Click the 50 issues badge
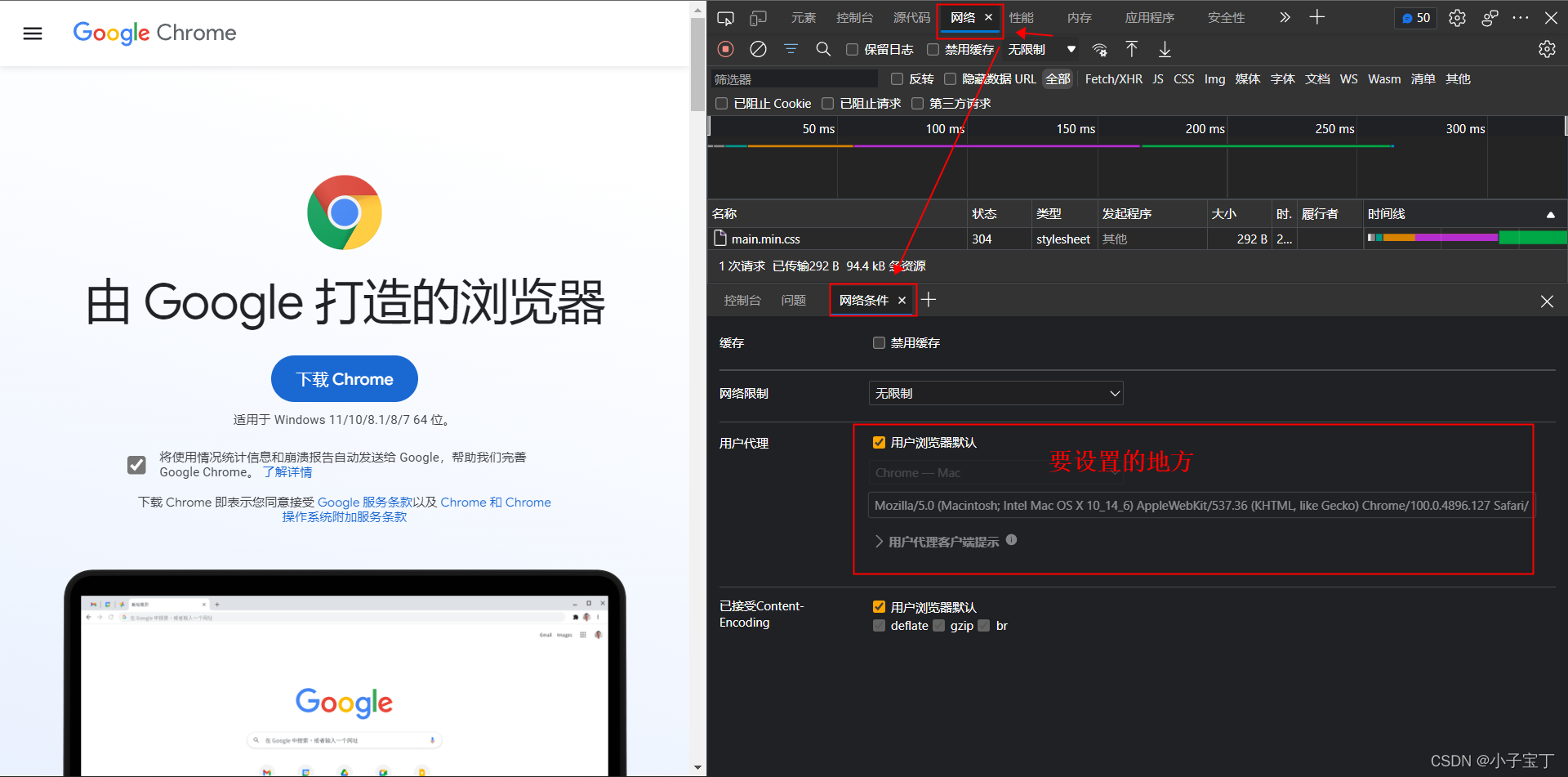This screenshot has height=777, width=1568. (x=1416, y=18)
